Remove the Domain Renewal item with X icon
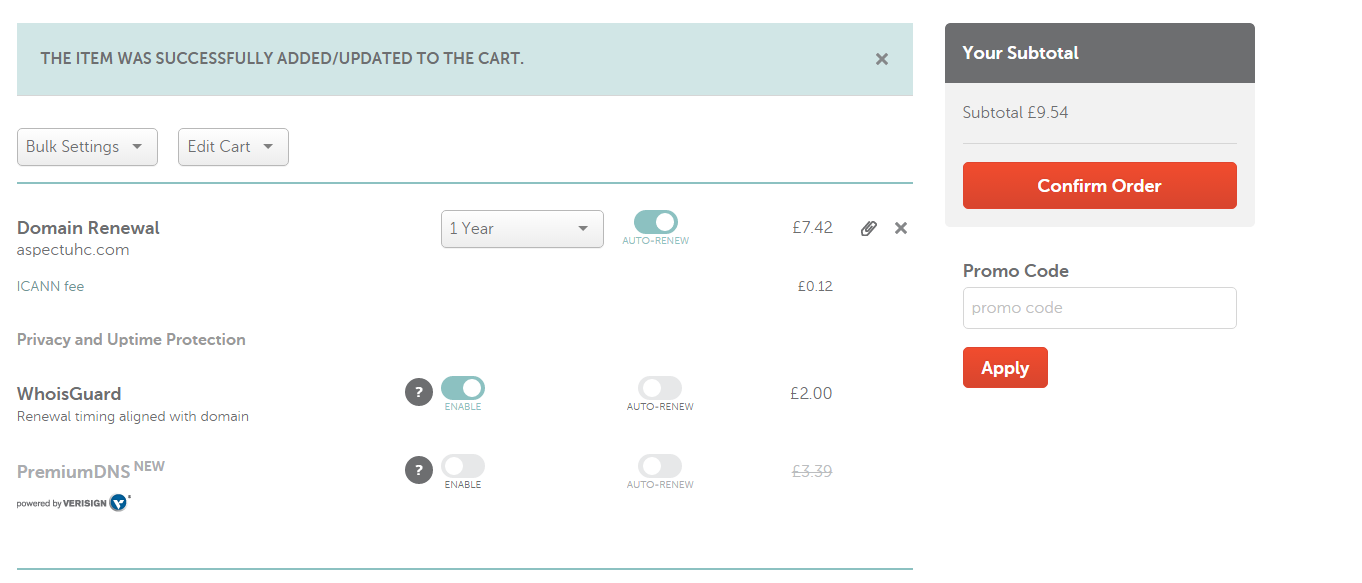The image size is (1362, 583). [x=901, y=228]
